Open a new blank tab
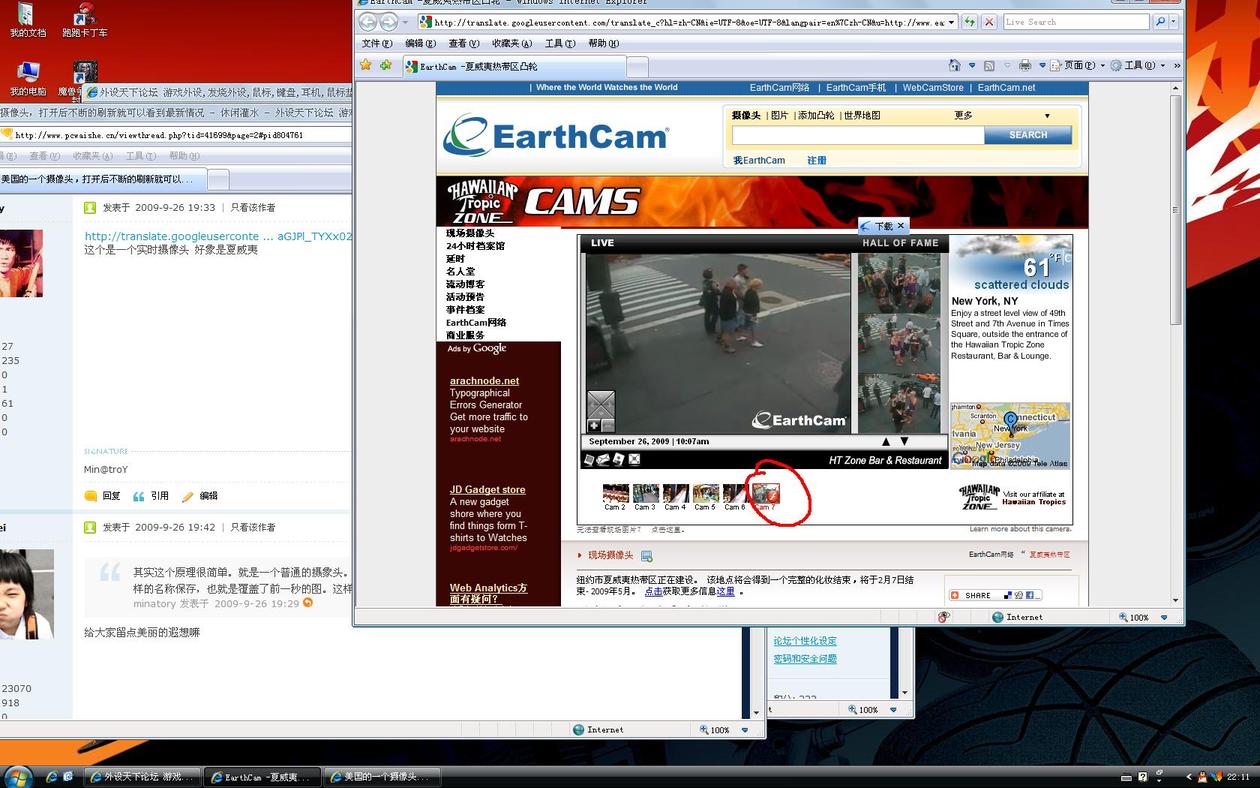This screenshot has height=788, width=1260. click(637, 67)
